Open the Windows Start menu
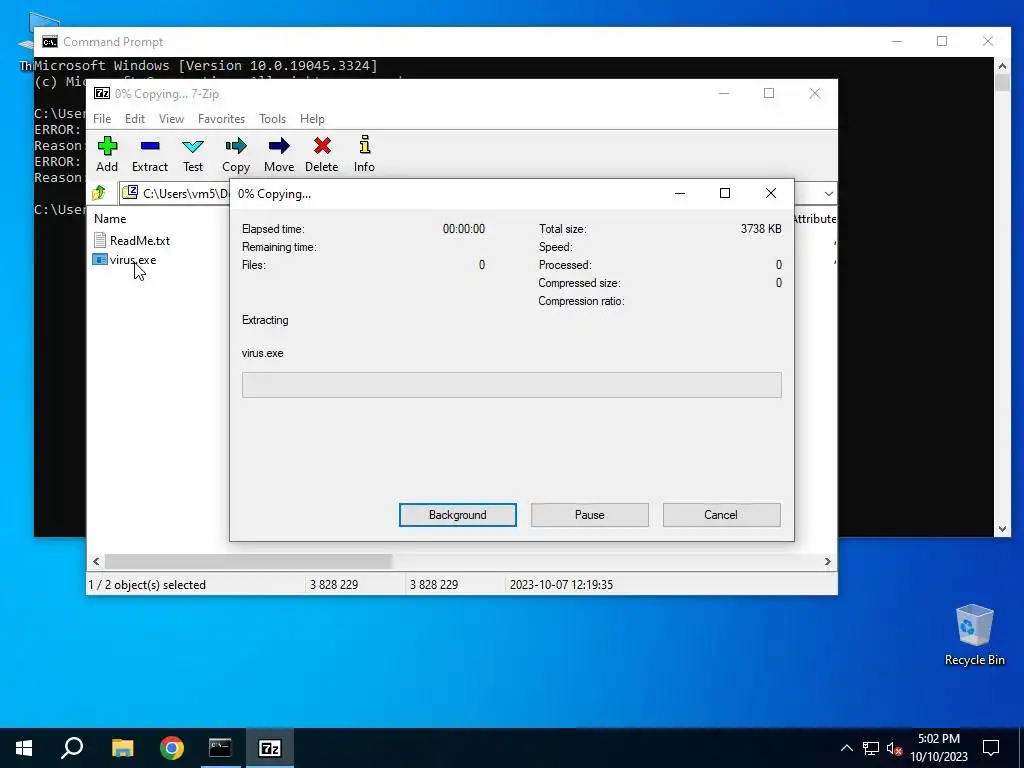 (x=24, y=748)
